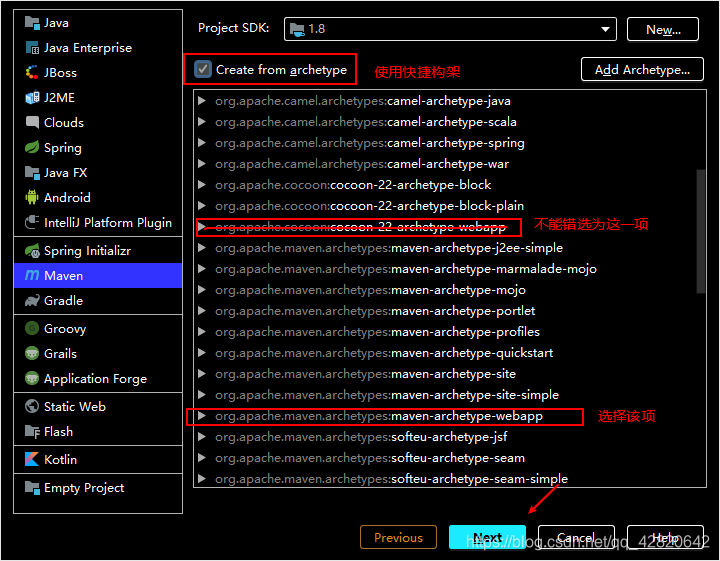Select maven-archetype-site label
Viewport: 720px width, 561px height.
click(x=366, y=374)
